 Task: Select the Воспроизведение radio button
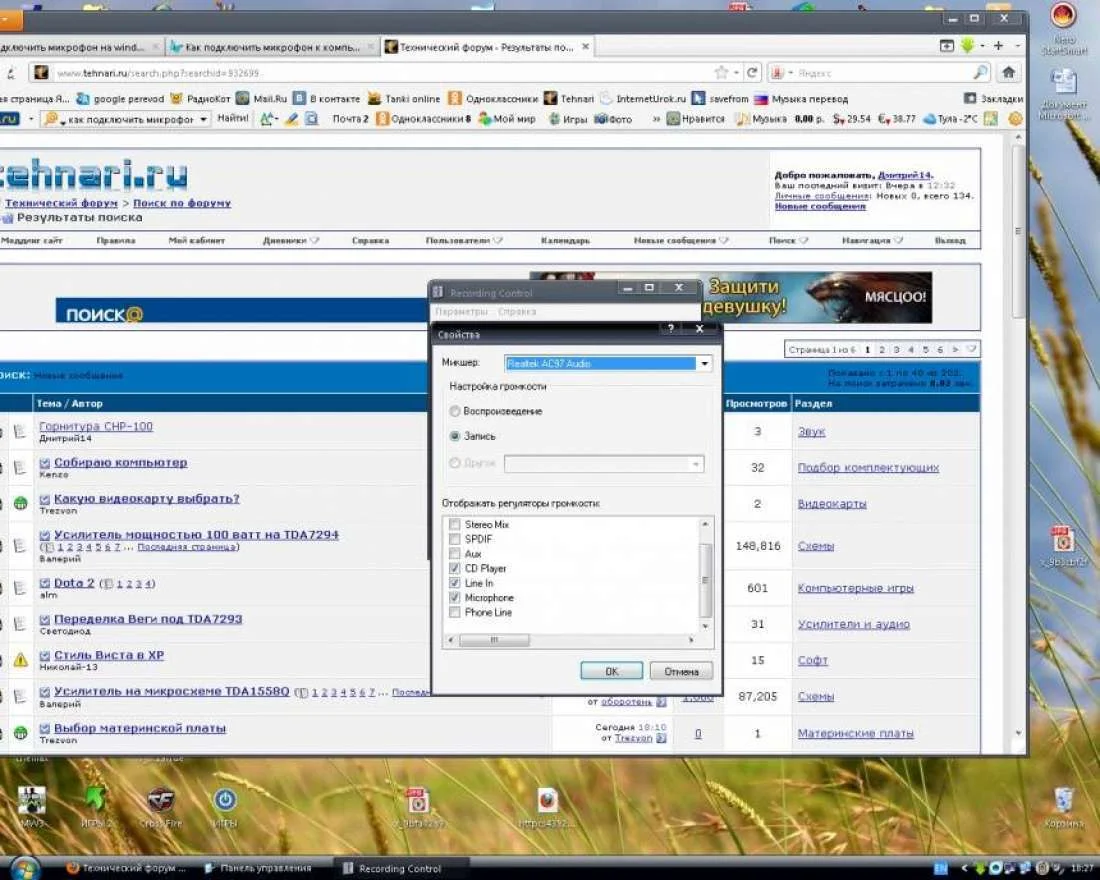point(455,411)
